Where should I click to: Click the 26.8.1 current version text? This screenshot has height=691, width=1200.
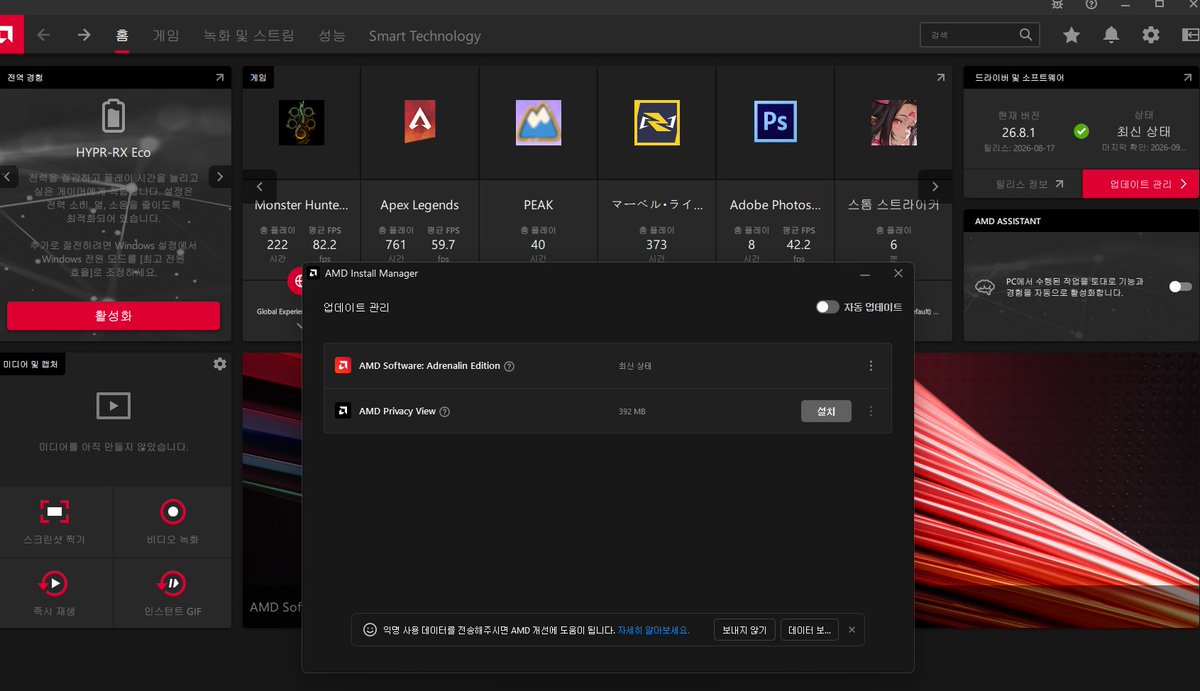pyautogui.click(x=1018, y=132)
